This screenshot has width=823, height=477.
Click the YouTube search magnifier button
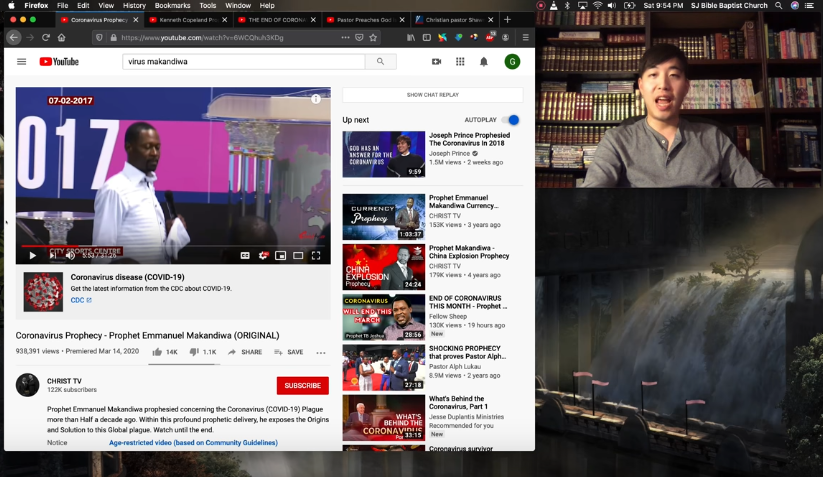click(x=380, y=62)
